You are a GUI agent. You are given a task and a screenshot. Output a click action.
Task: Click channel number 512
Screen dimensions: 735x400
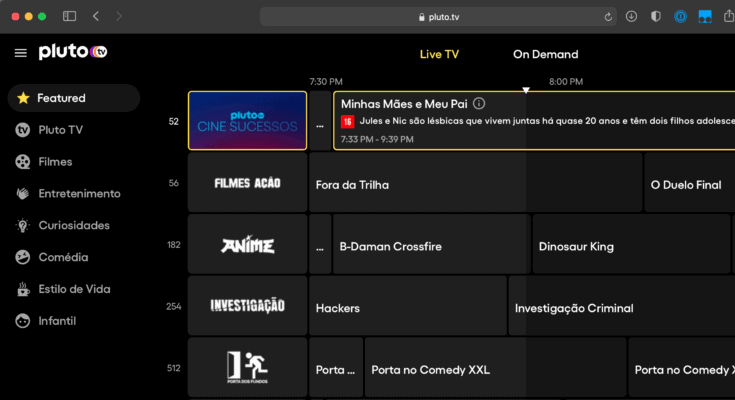point(173,368)
